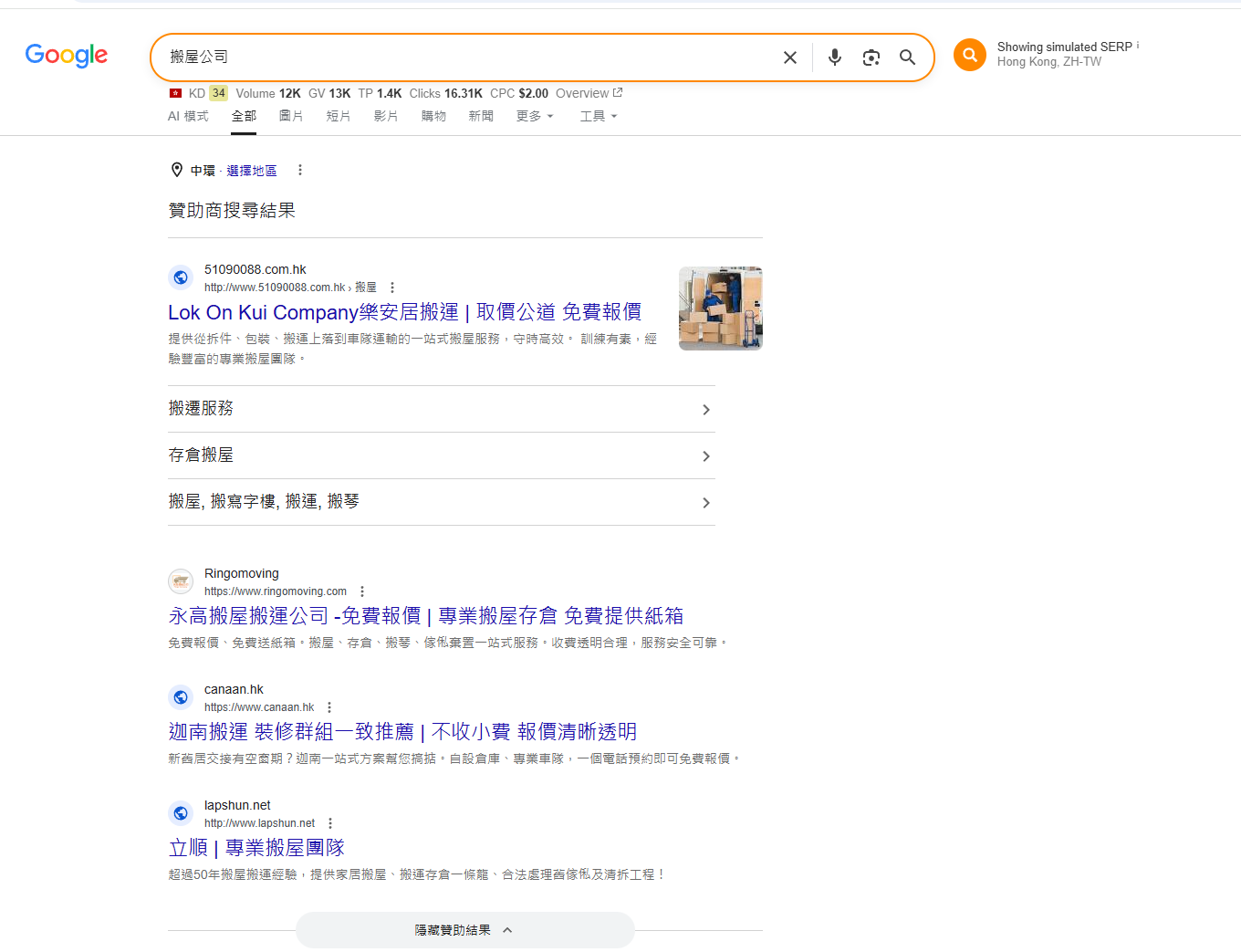Click the moving boxes thumbnail image

[x=721, y=309]
